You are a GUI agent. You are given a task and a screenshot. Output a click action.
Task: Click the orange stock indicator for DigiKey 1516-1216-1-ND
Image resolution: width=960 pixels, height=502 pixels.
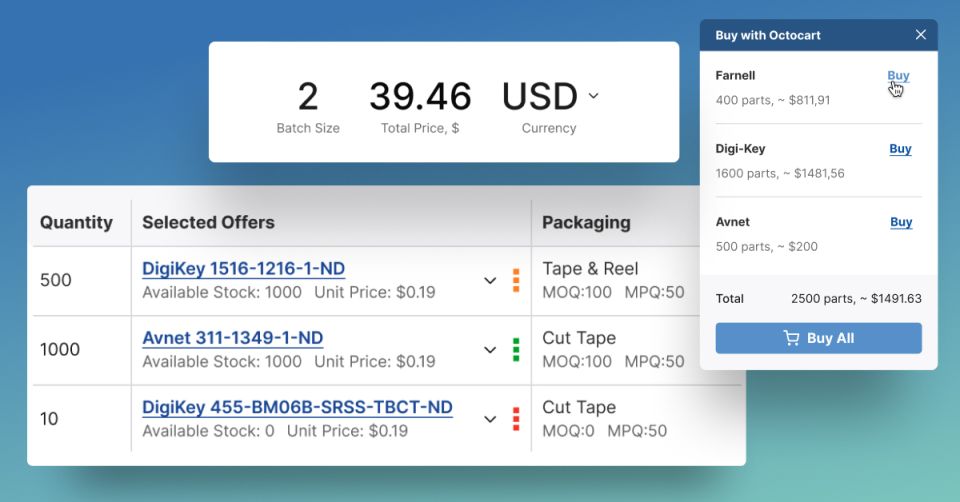(x=516, y=280)
